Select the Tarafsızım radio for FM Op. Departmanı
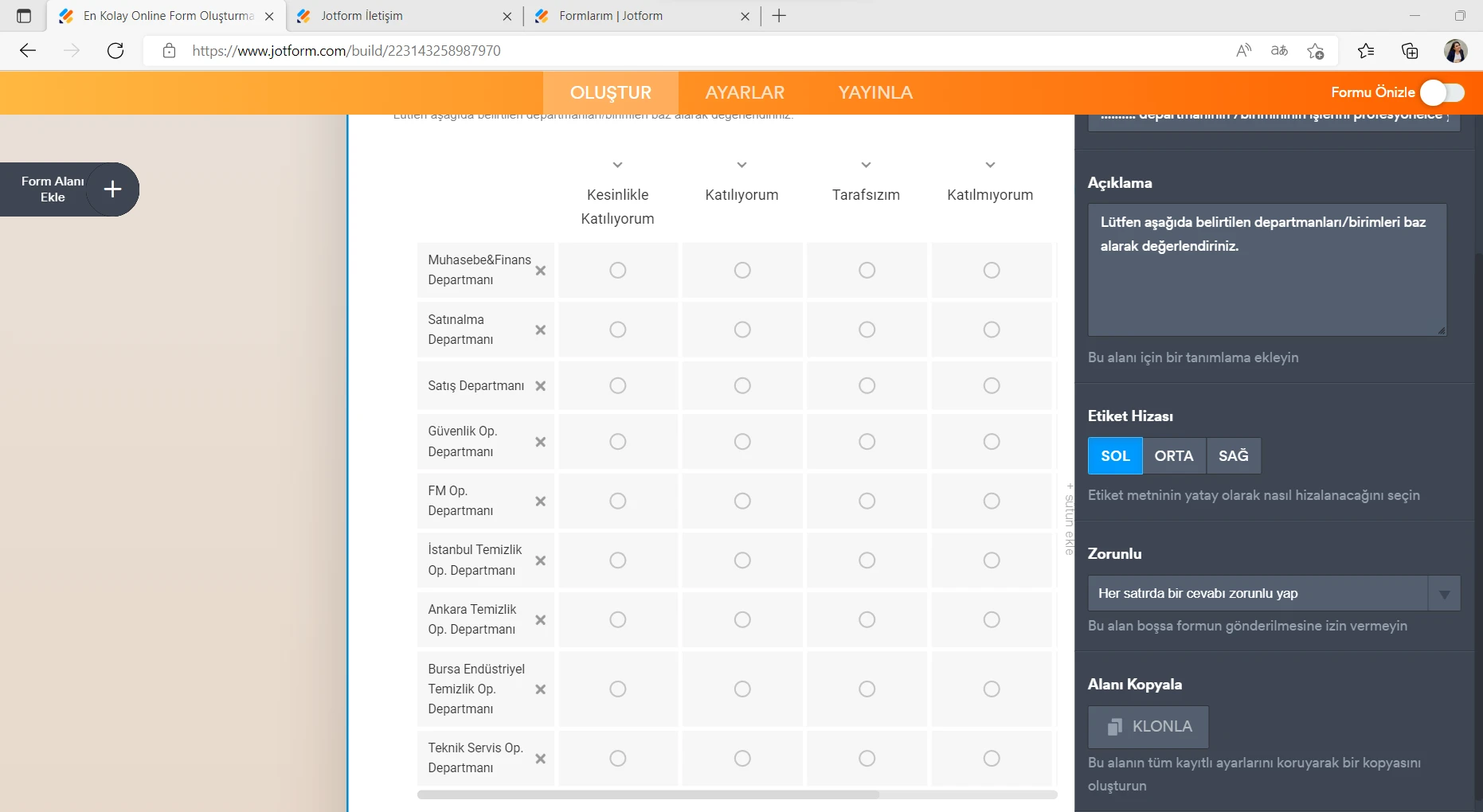Image resolution: width=1483 pixels, height=812 pixels. click(x=867, y=502)
